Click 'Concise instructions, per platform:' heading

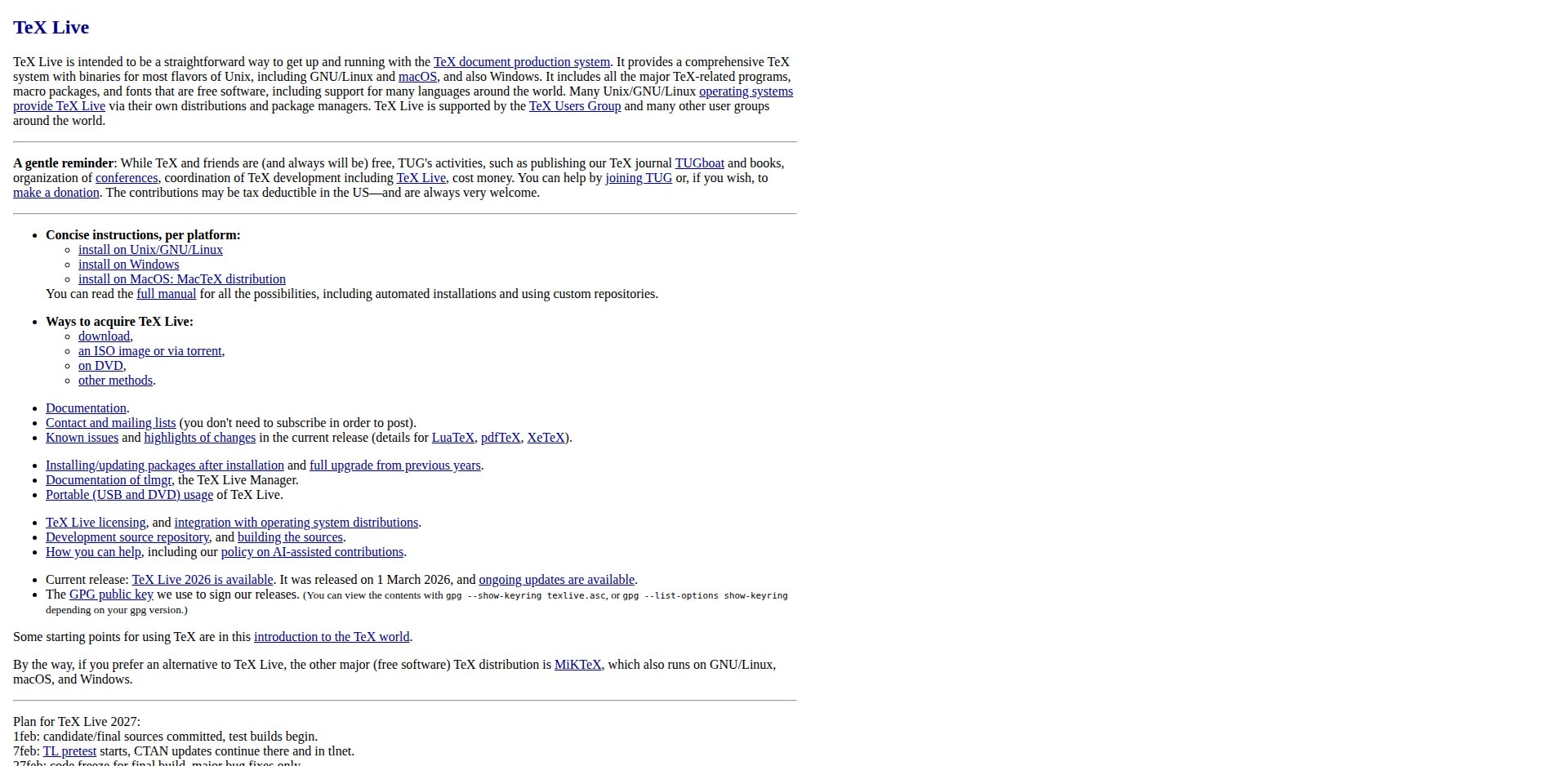point(143,235)
